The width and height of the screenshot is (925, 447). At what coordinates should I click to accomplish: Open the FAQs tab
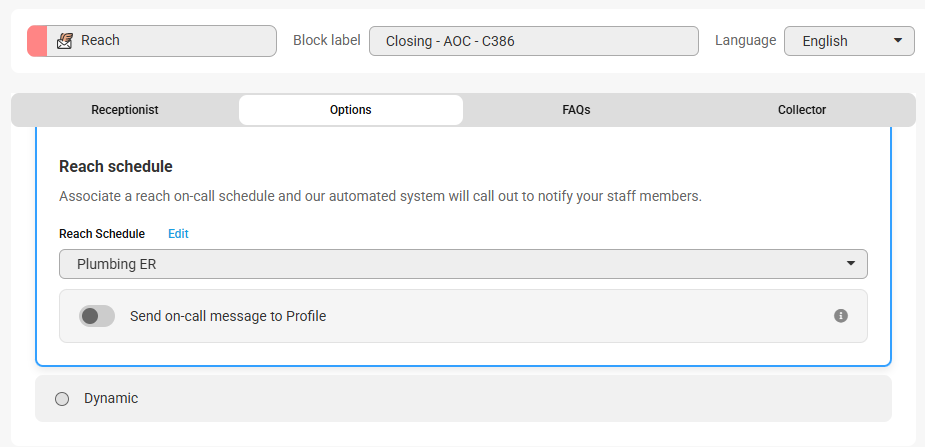tap(576, 110)
